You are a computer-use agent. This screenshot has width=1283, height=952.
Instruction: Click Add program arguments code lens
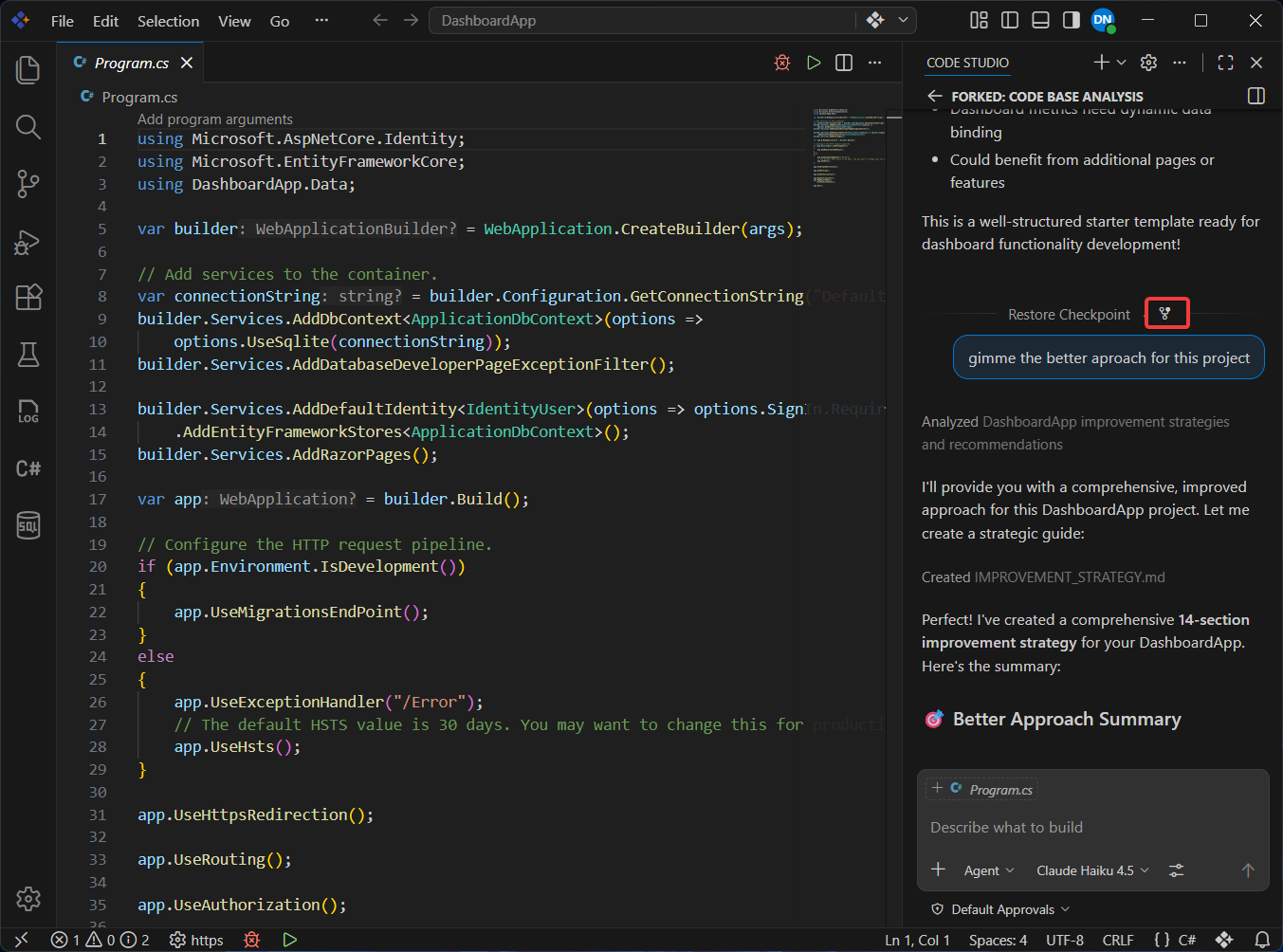click(215, 119)
